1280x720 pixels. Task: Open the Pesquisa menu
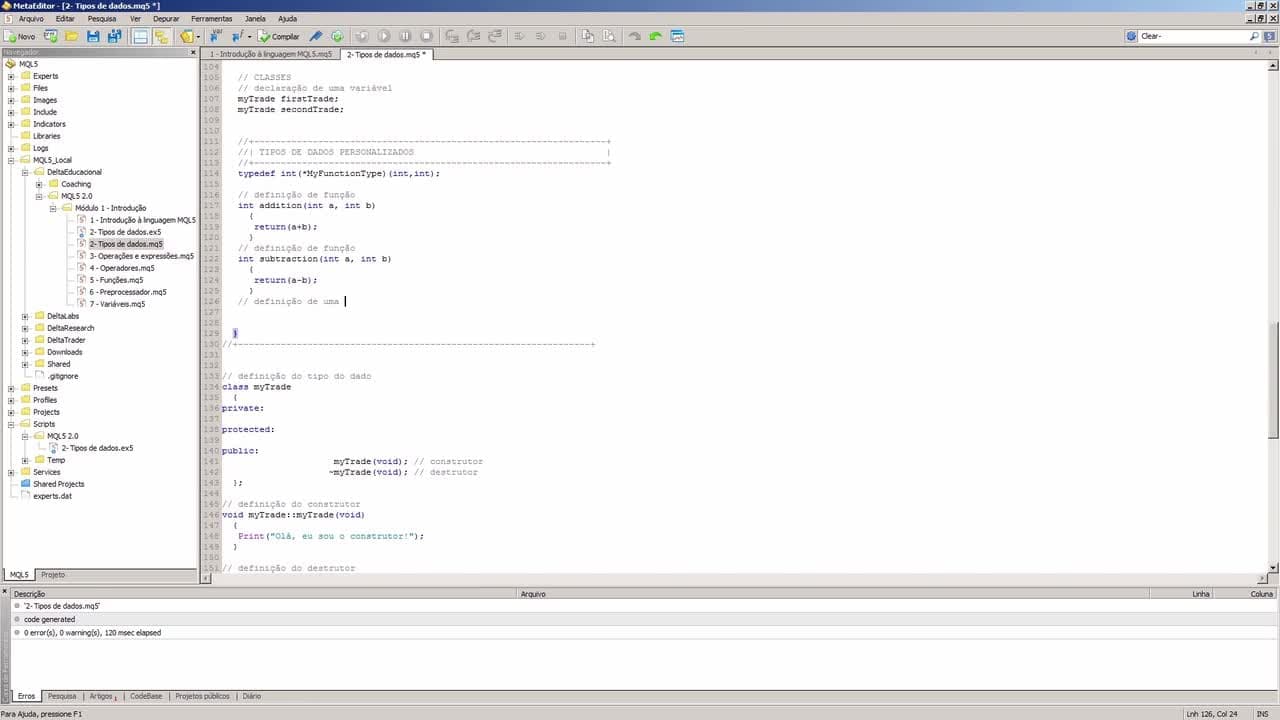(101, 18)
